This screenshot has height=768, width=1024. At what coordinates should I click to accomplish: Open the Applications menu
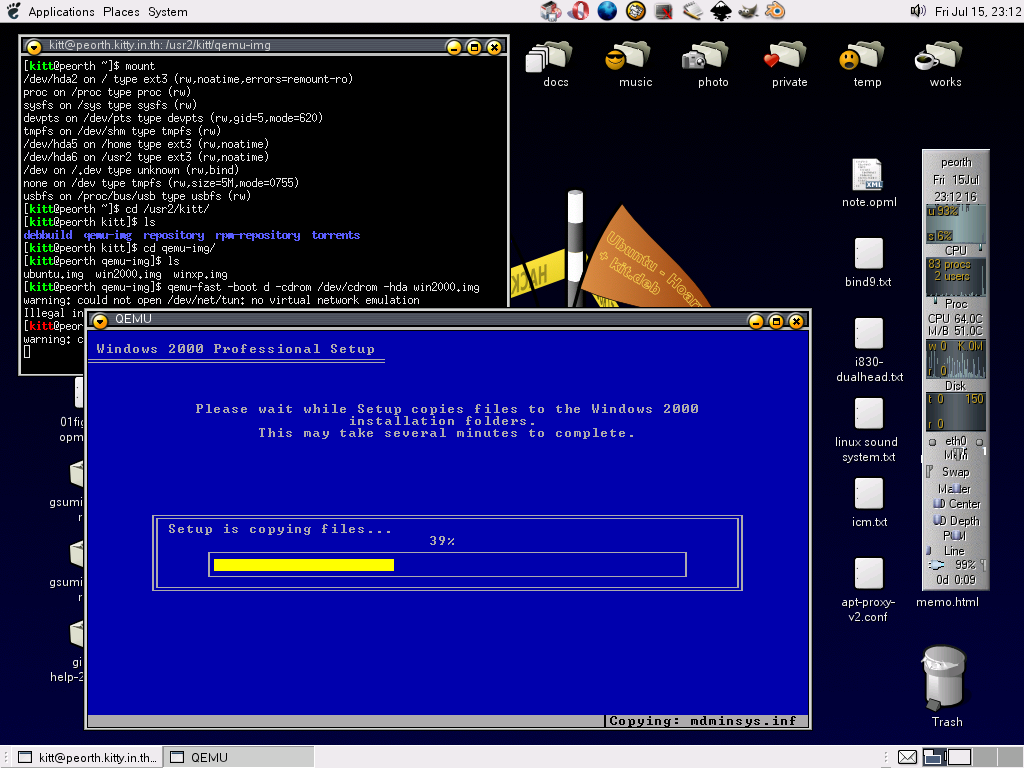coord(61,12)
